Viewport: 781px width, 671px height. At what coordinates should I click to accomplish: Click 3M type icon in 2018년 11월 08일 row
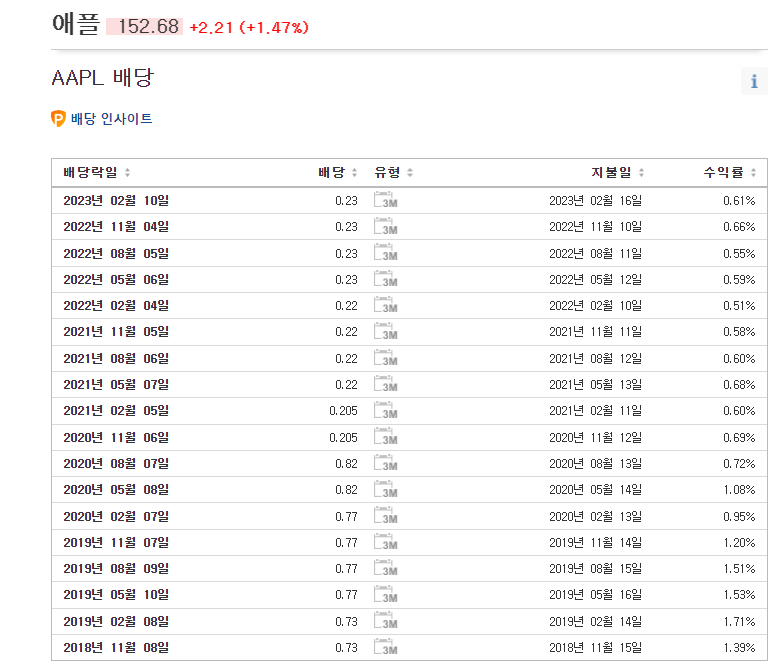click(386, 647)
